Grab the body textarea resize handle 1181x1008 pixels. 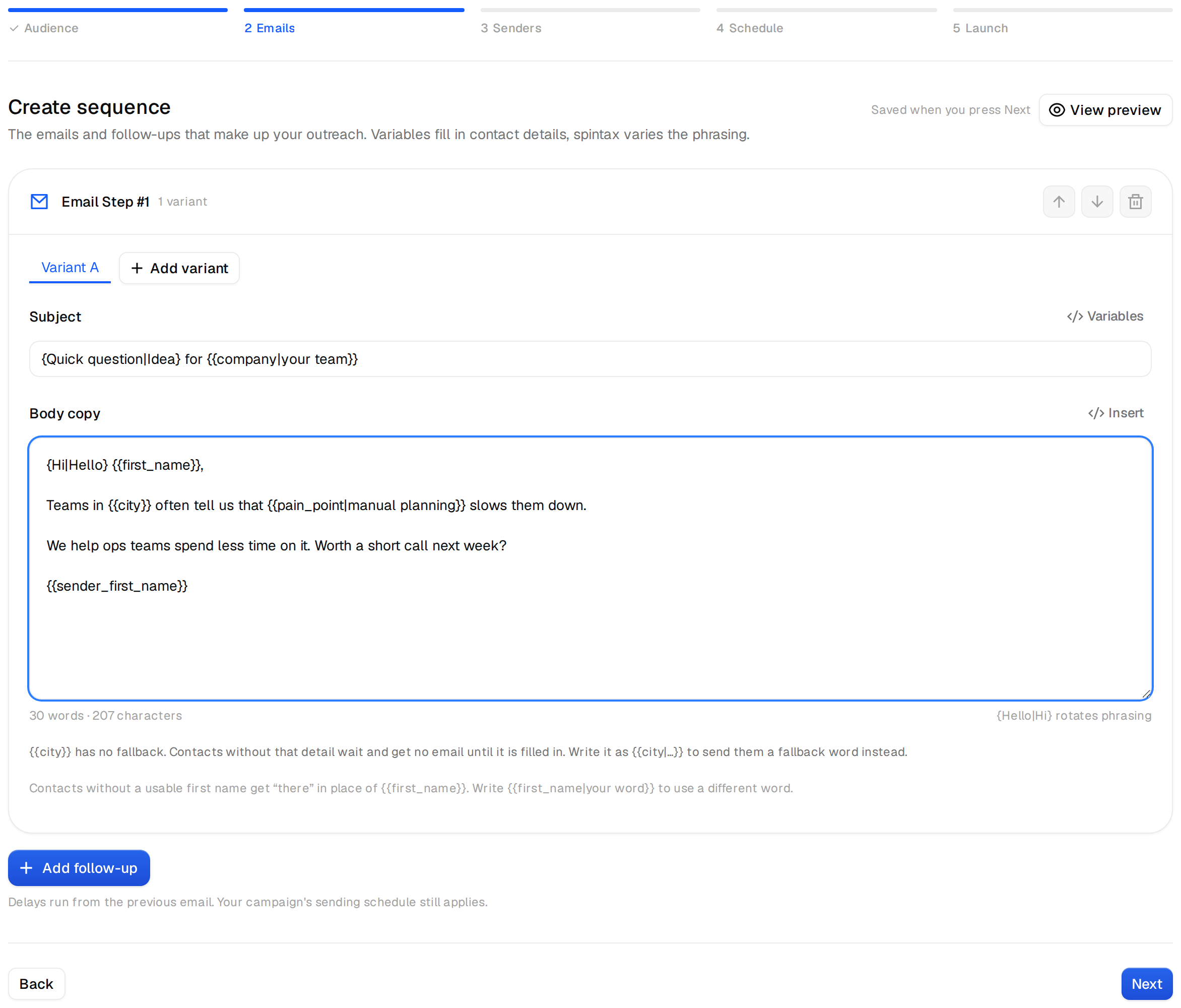[1146, 694]
